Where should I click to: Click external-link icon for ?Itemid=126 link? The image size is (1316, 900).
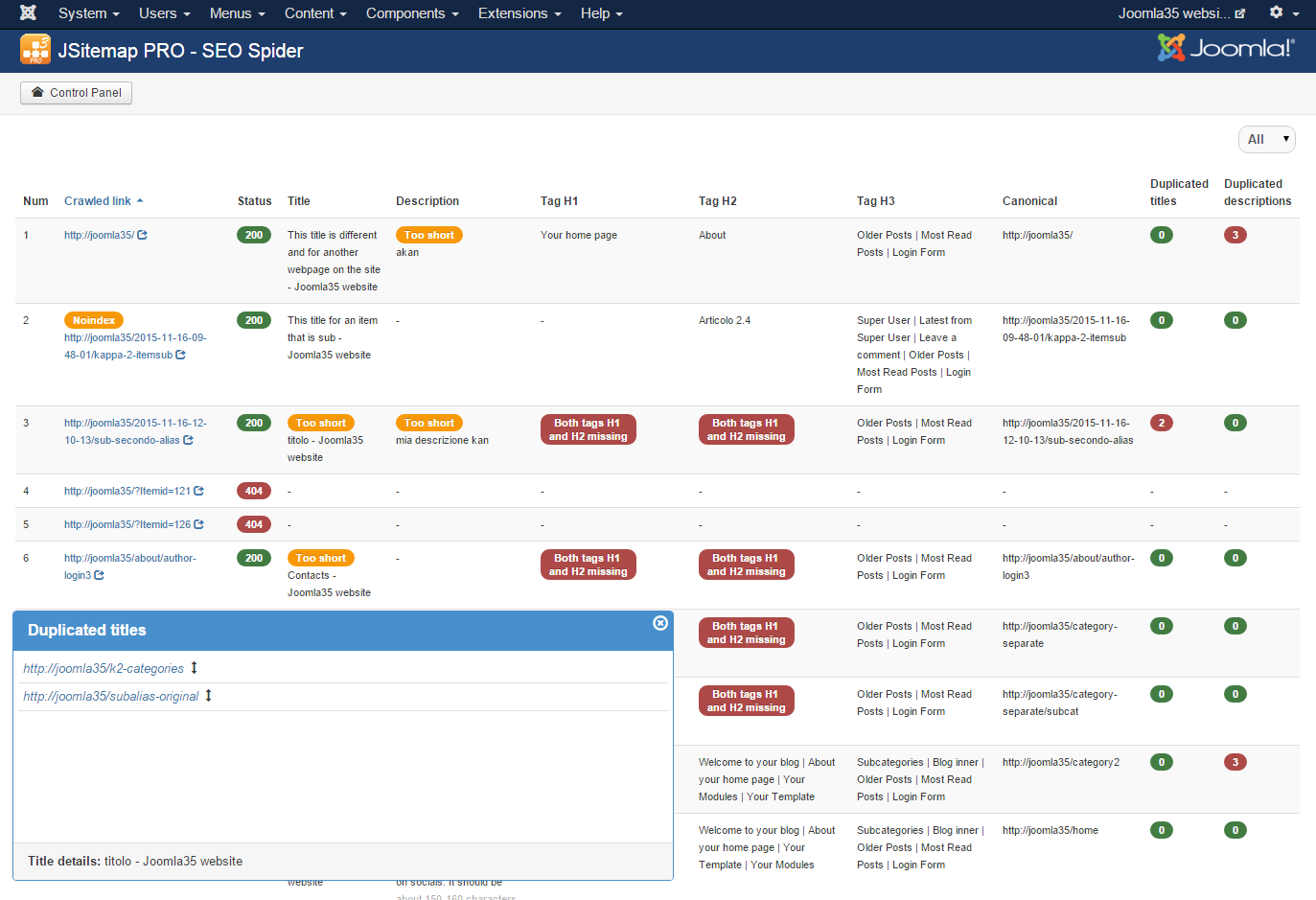(199, 524)
